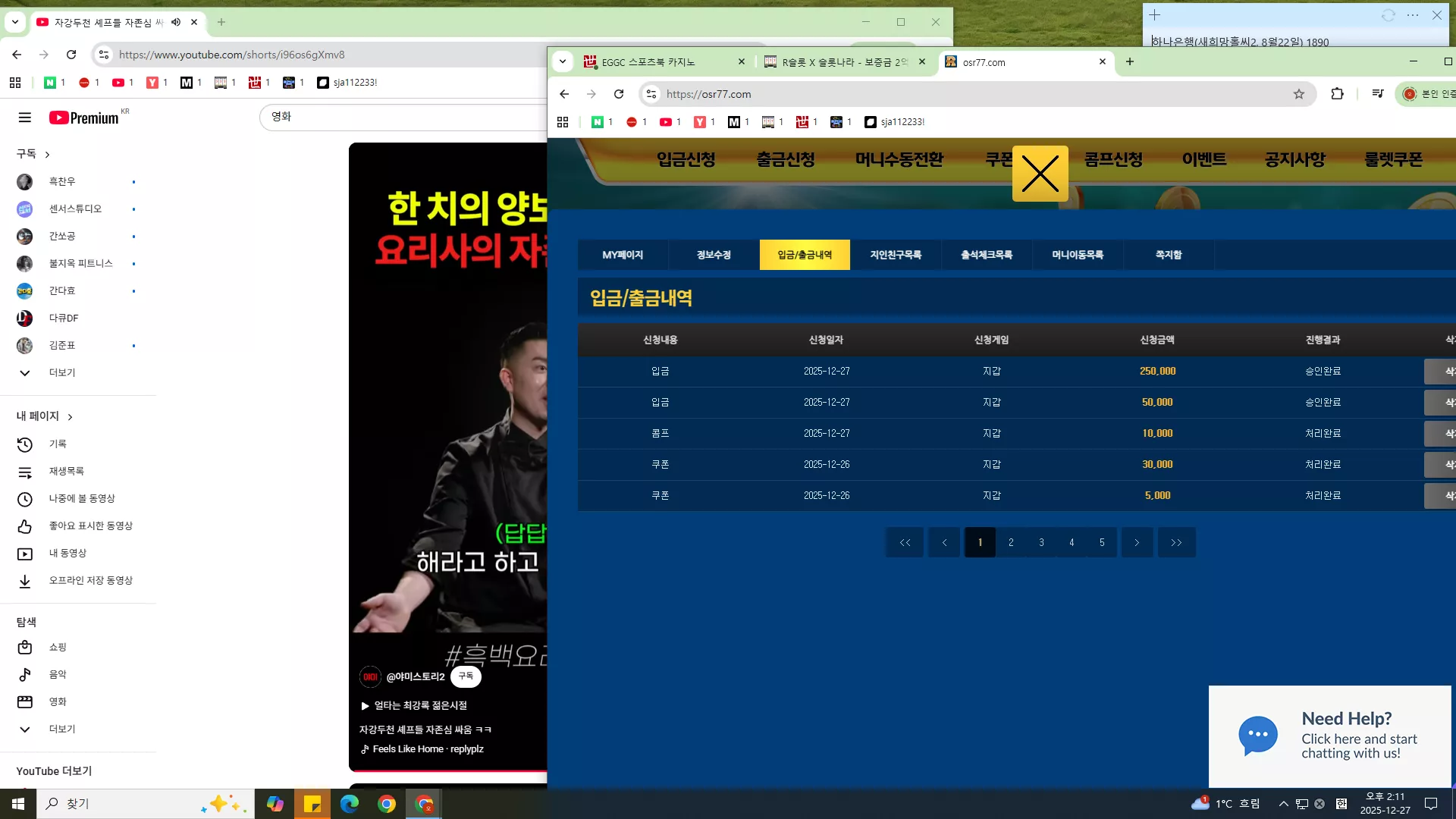The width and height of the screenshot is (1456, 819).
Task: Jump to last page of deposit history
Action: click(1176, 542)
